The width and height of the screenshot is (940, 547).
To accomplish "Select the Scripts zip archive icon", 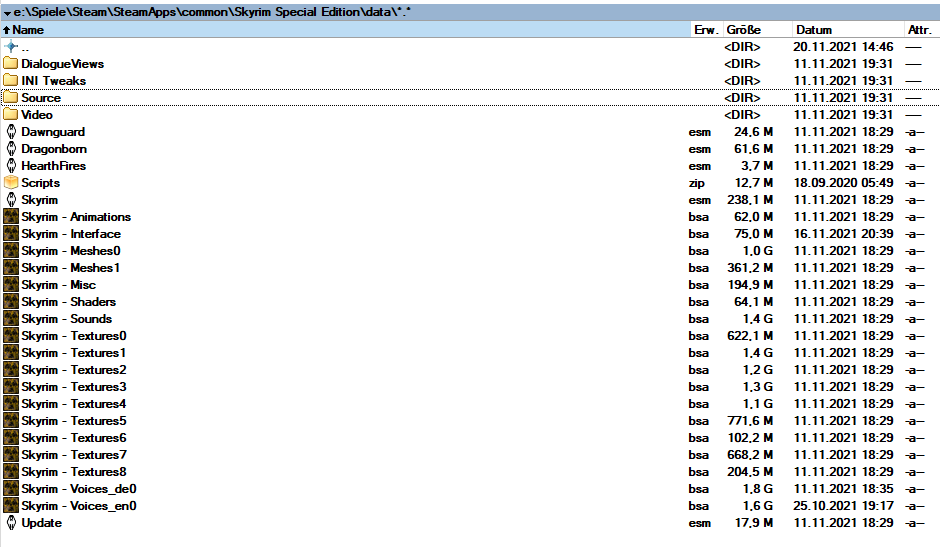I will click(11, 183).
